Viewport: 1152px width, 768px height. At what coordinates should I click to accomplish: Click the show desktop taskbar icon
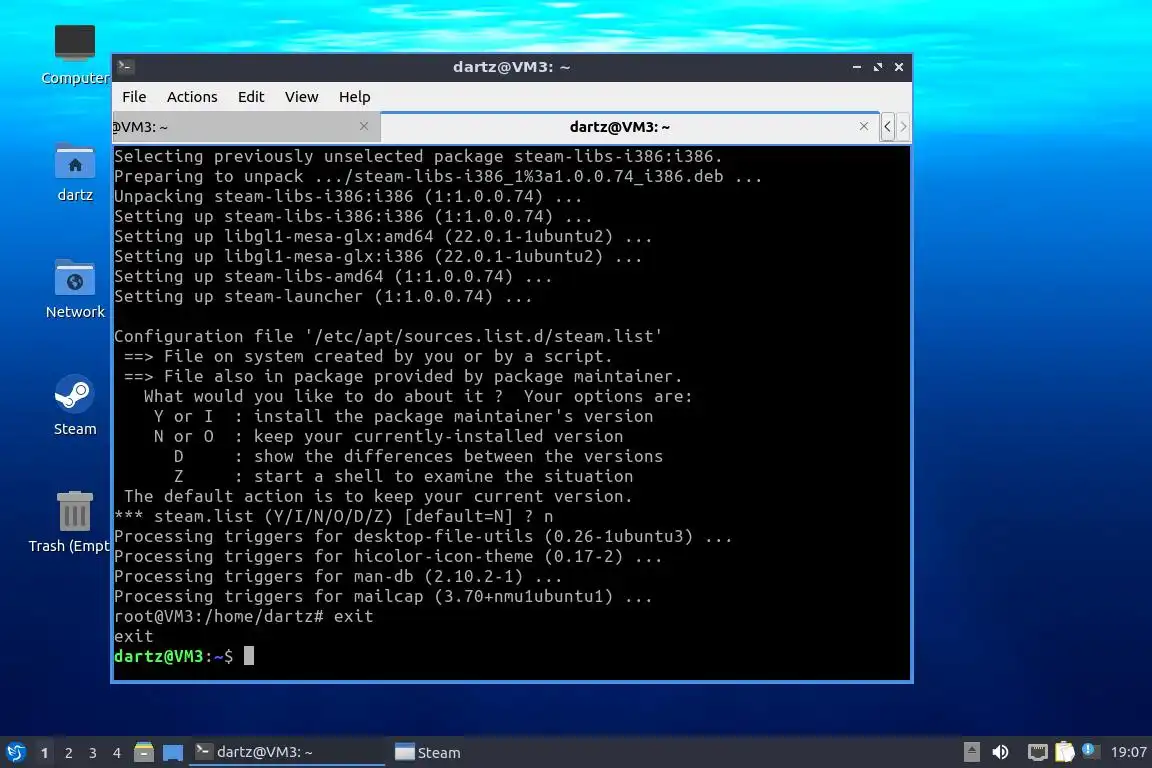coord(173,753)
